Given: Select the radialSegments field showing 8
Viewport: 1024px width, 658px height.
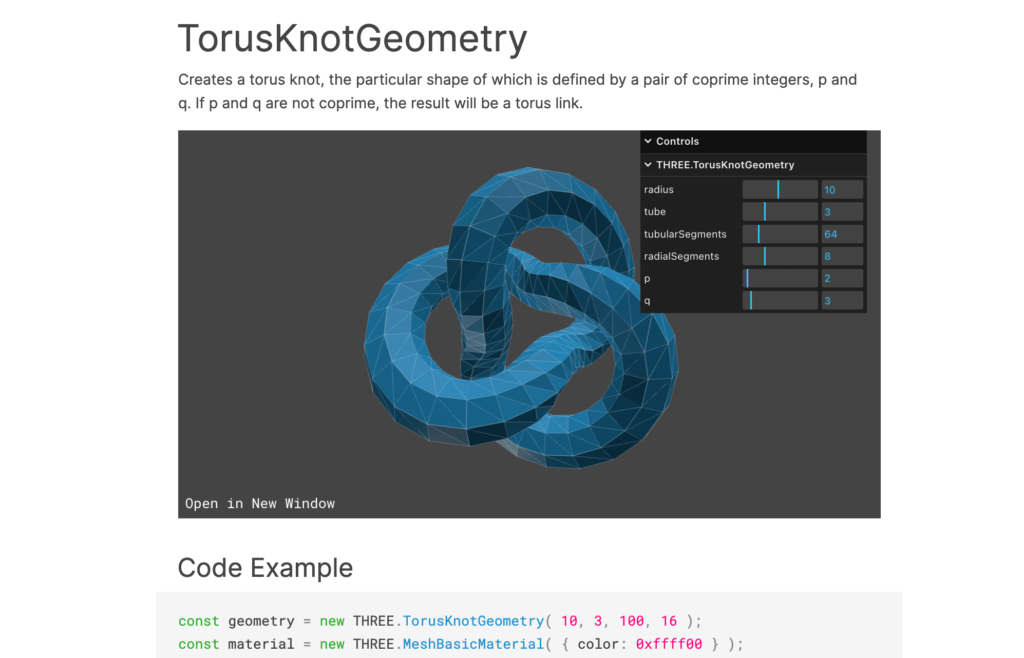Looking at the screenshot, I should click(841, 256).
